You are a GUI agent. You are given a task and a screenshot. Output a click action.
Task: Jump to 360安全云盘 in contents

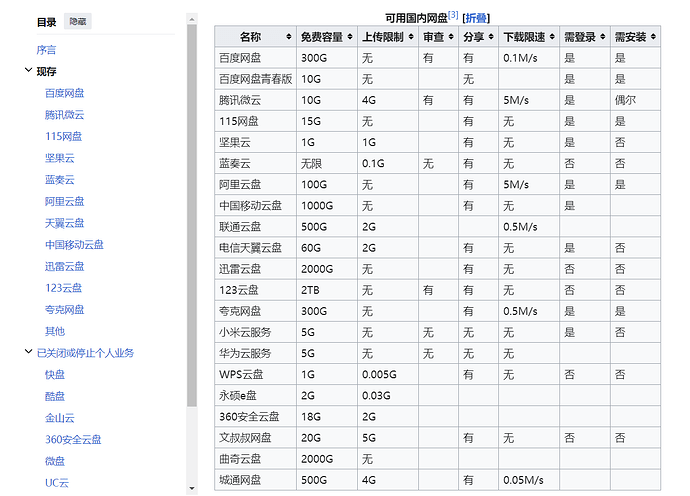(73, 439)
